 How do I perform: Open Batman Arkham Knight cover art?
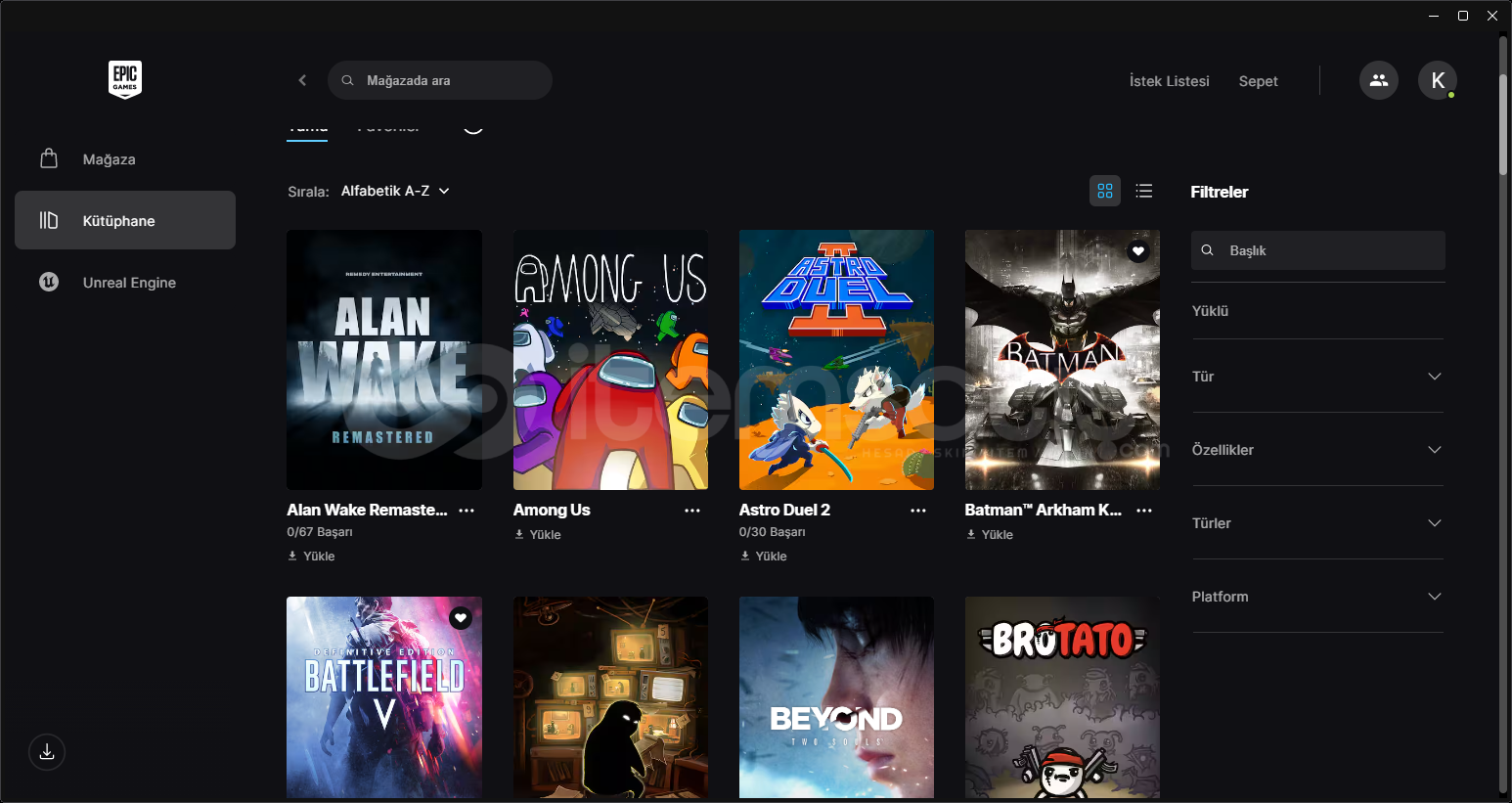[1062, 360]
